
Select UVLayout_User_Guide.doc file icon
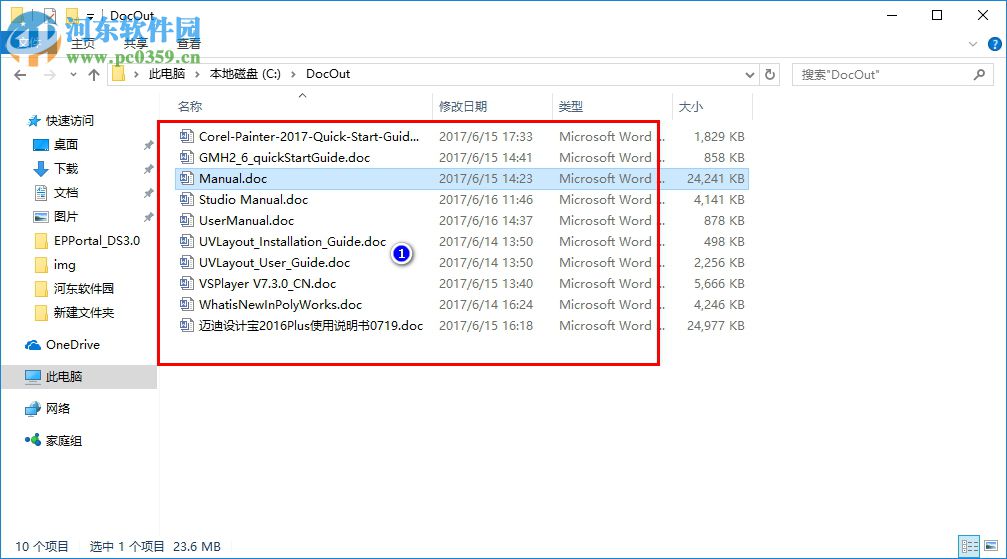coord(186,262)
